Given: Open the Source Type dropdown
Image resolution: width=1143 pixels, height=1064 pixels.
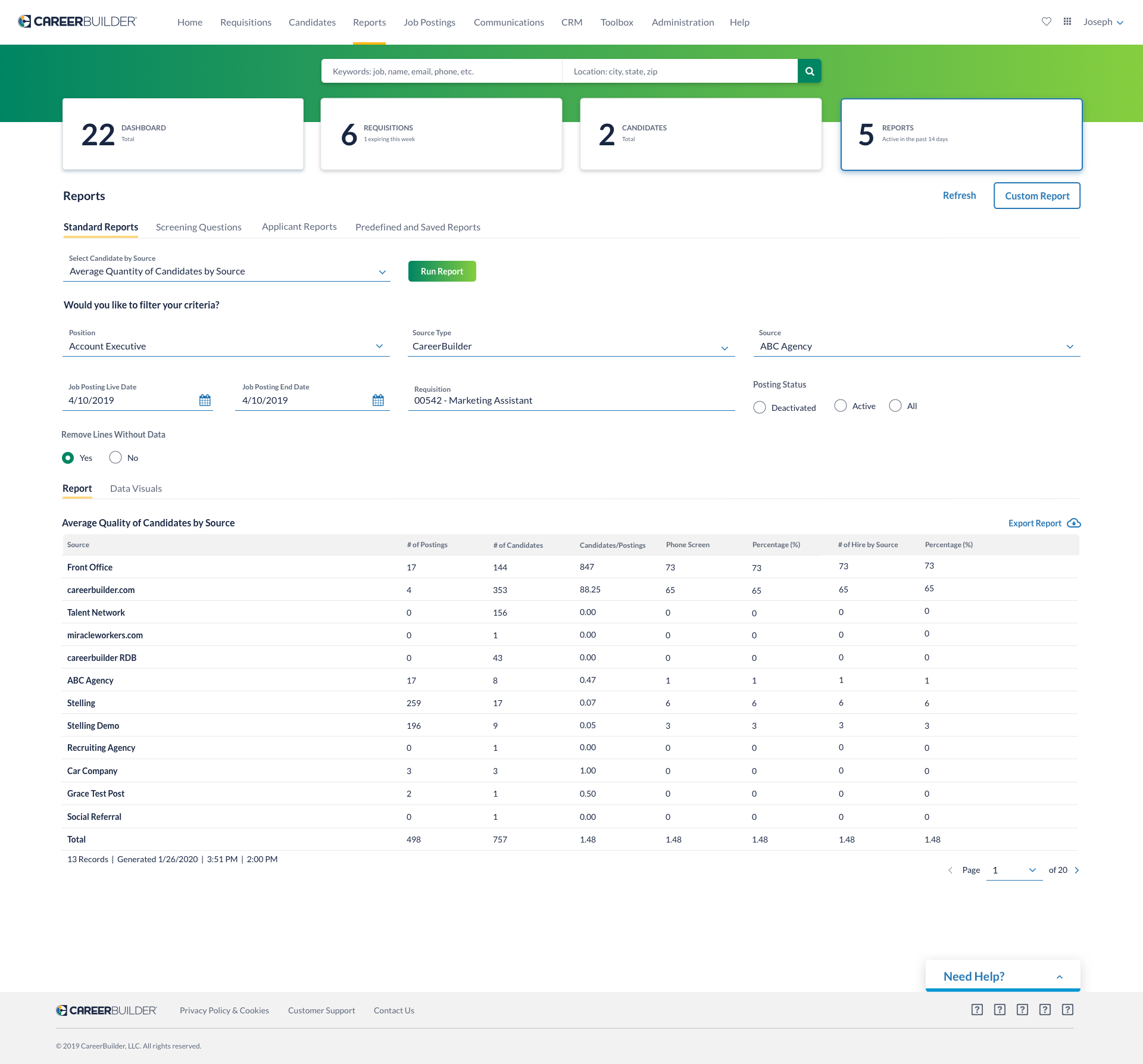Looking at the screenshot, I should point(724,348).
